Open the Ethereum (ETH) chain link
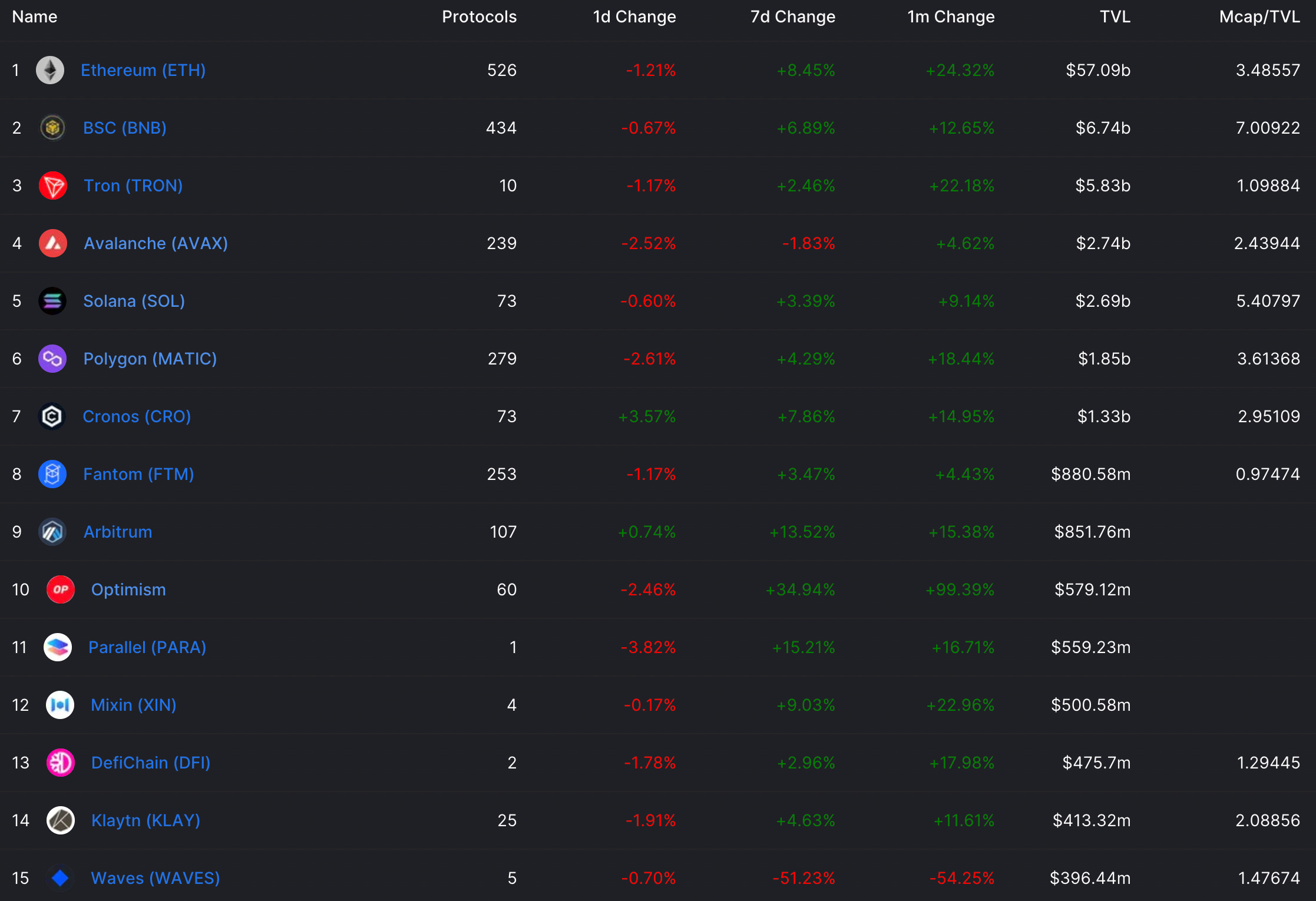The width and height of the screenshot is (1316, 901). pyautogui.click(x=143, y=70)
